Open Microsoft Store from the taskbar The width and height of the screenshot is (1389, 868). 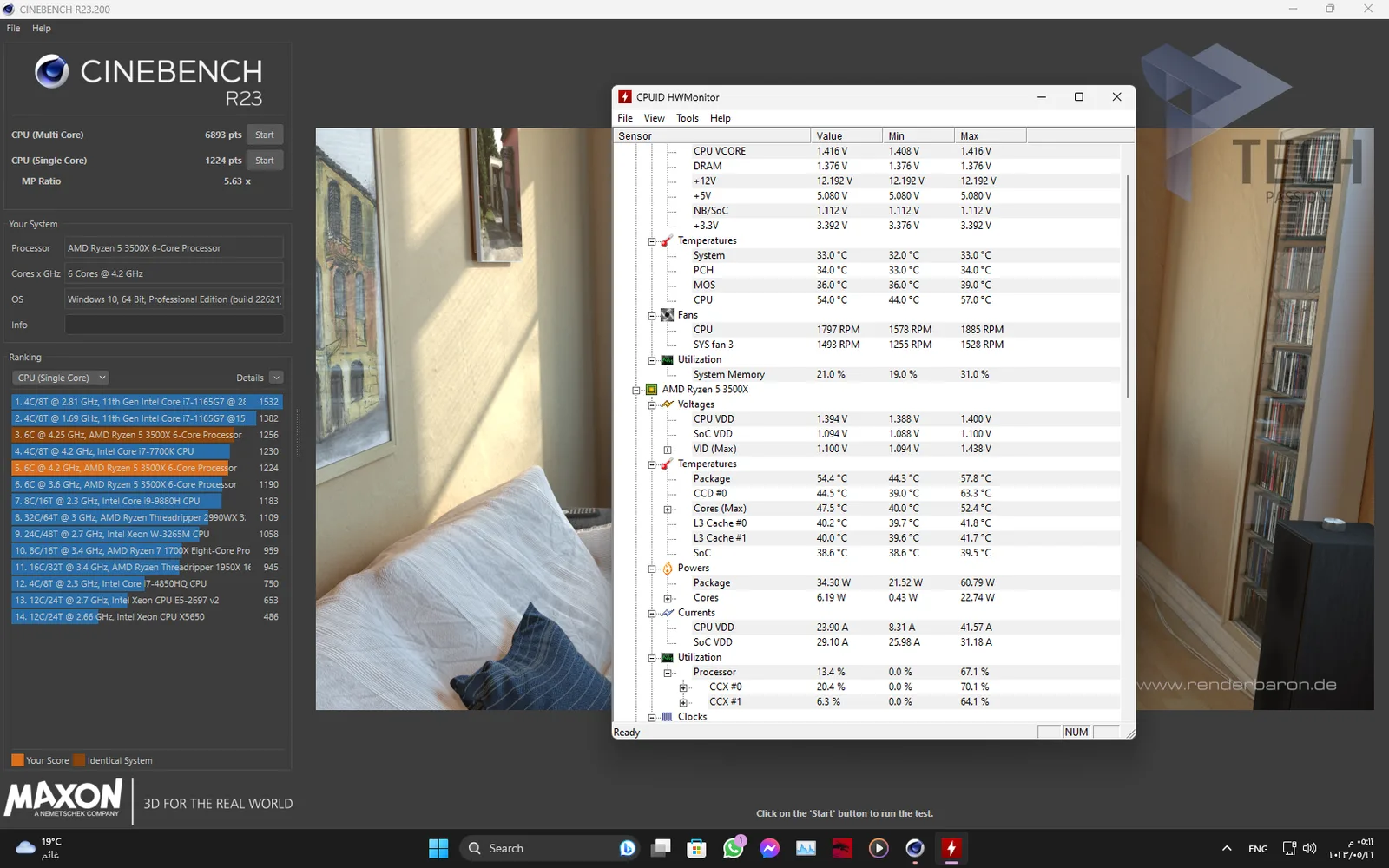697,848
